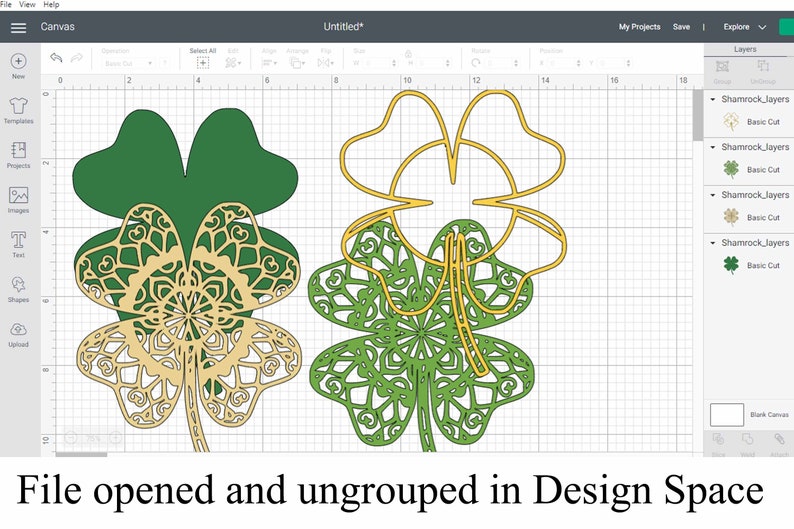Select the yellow outline shamrock layer thumbnail
Image resolution: width=794 pixels, height=529 pixels.
click(x=731, y=121)
